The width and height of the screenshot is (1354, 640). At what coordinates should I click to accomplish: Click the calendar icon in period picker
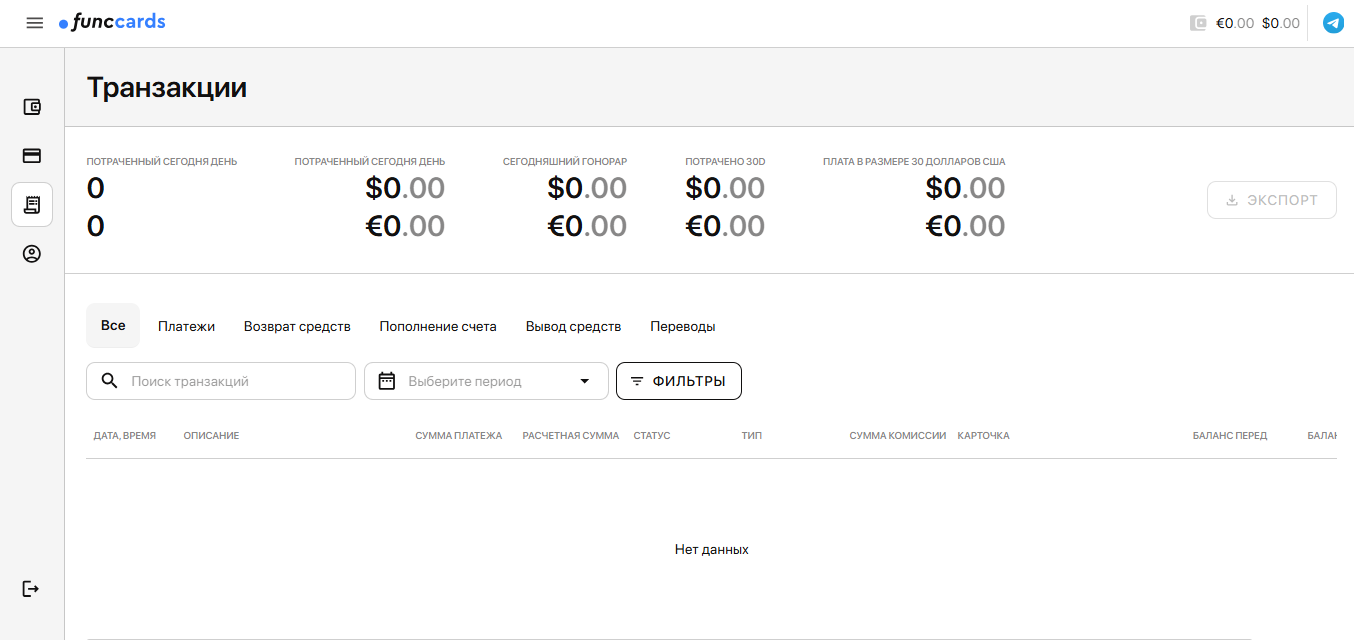pos(387,381)
